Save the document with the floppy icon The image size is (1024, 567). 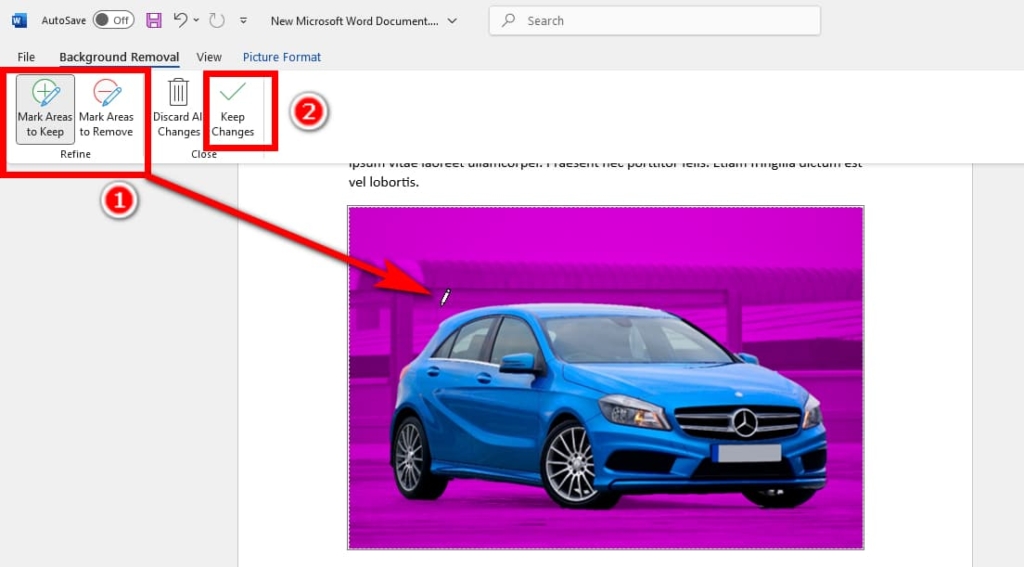154,20
